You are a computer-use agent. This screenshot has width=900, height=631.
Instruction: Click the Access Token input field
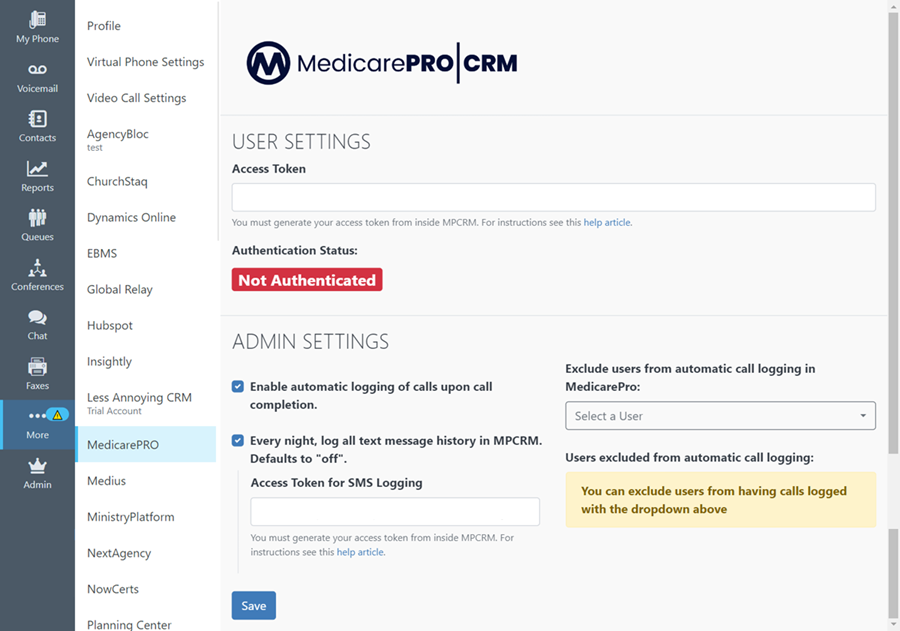click(554, 198)
